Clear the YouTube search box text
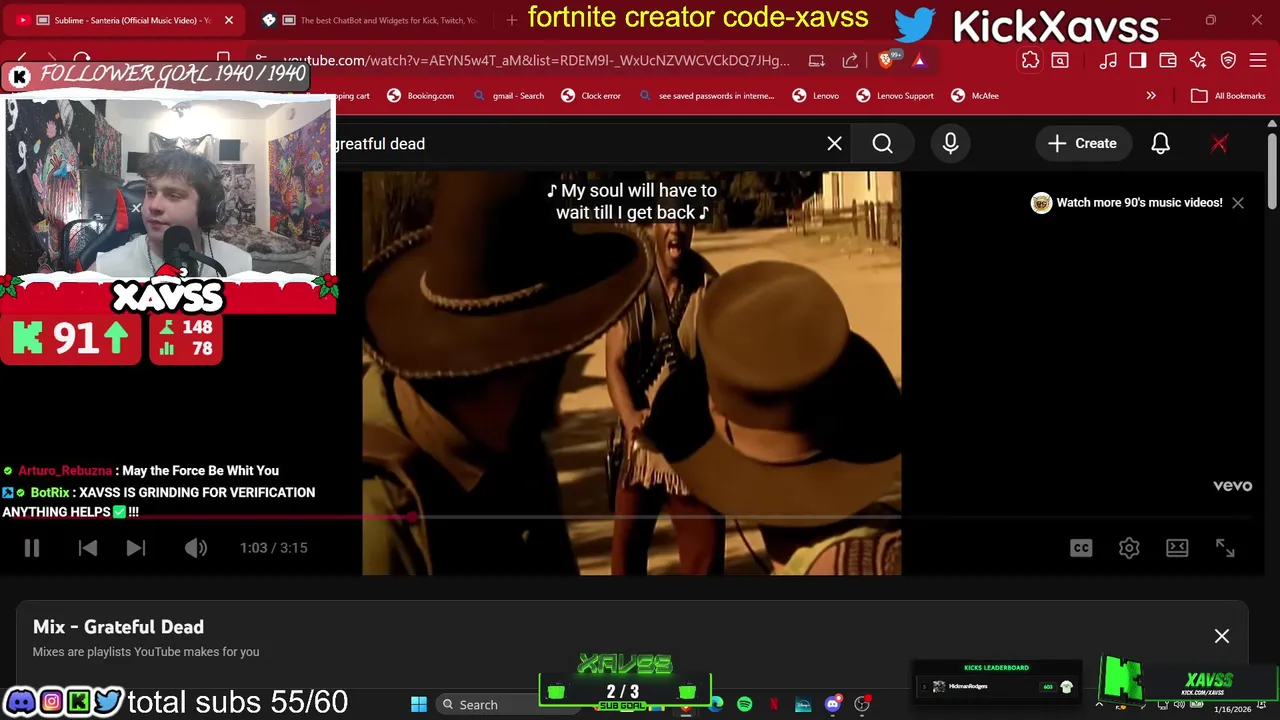Viewport: 1280px width, 720px height. (834, 144)
